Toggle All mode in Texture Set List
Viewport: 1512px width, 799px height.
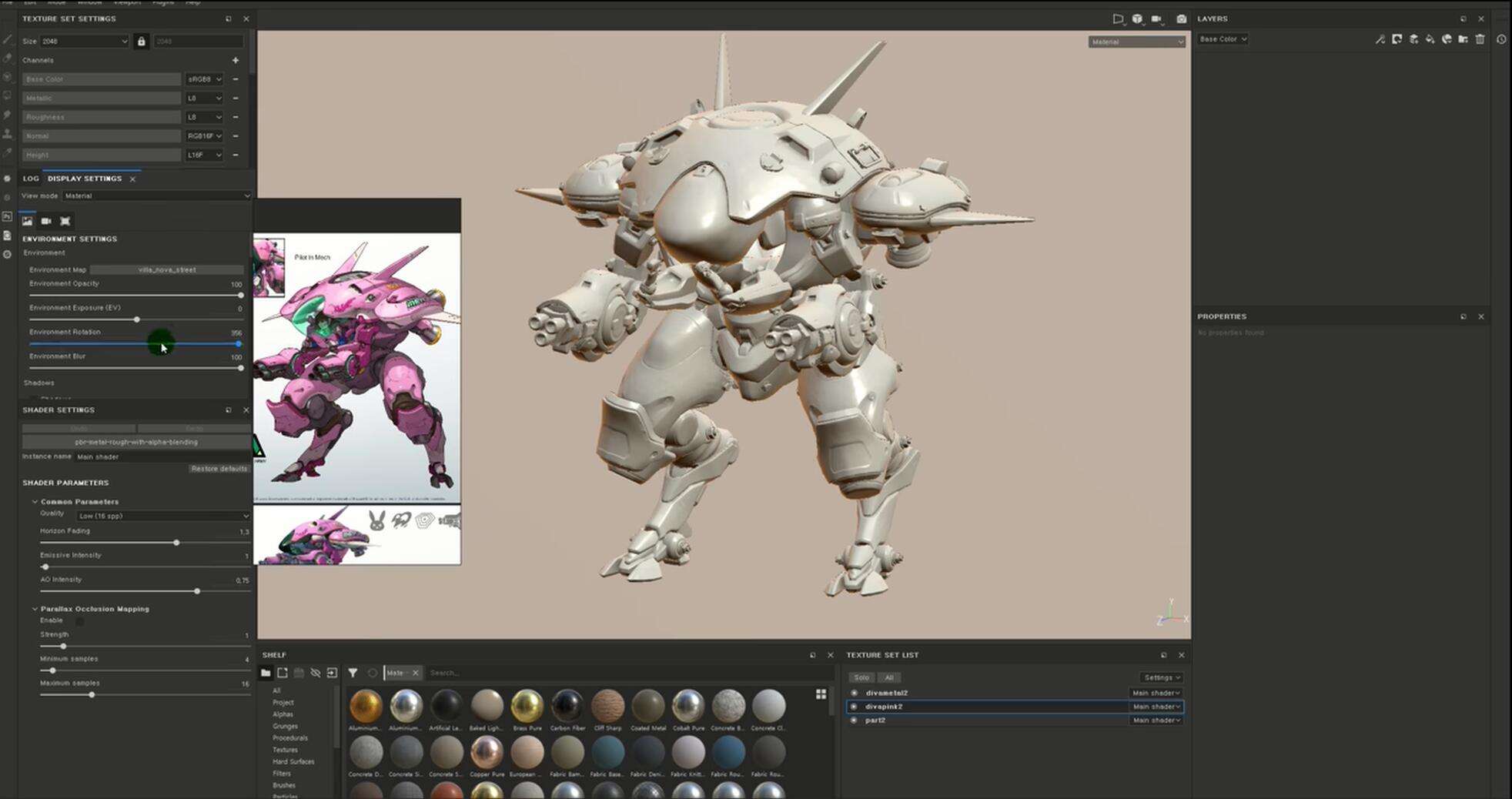point(889,677)
